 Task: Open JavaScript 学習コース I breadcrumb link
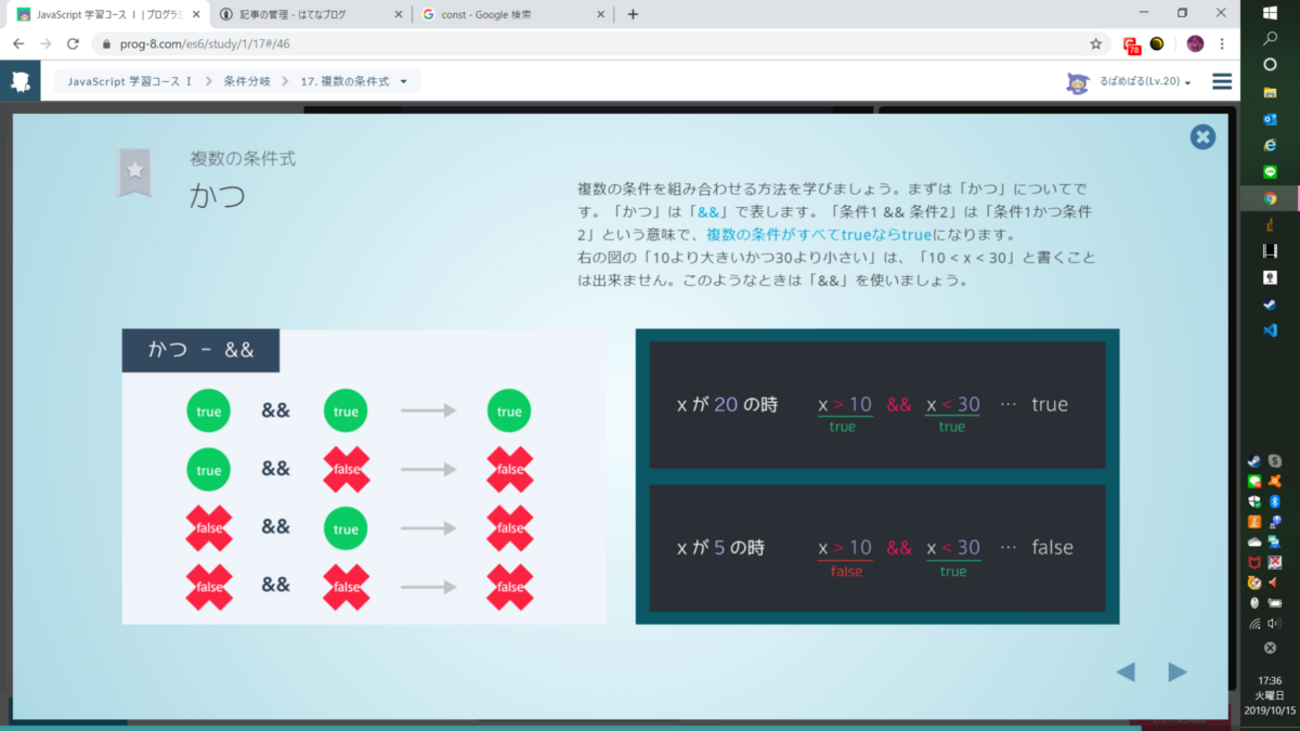tap(129, 82)
